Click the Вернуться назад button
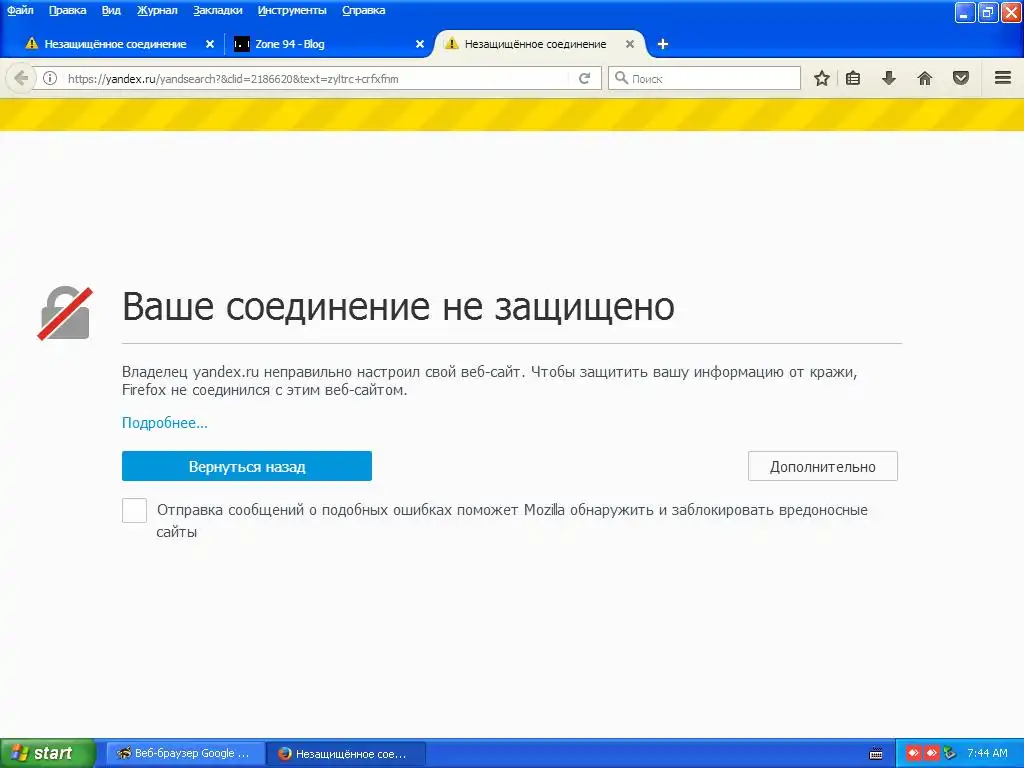The image size is (1024, 768). coord(247,466)
